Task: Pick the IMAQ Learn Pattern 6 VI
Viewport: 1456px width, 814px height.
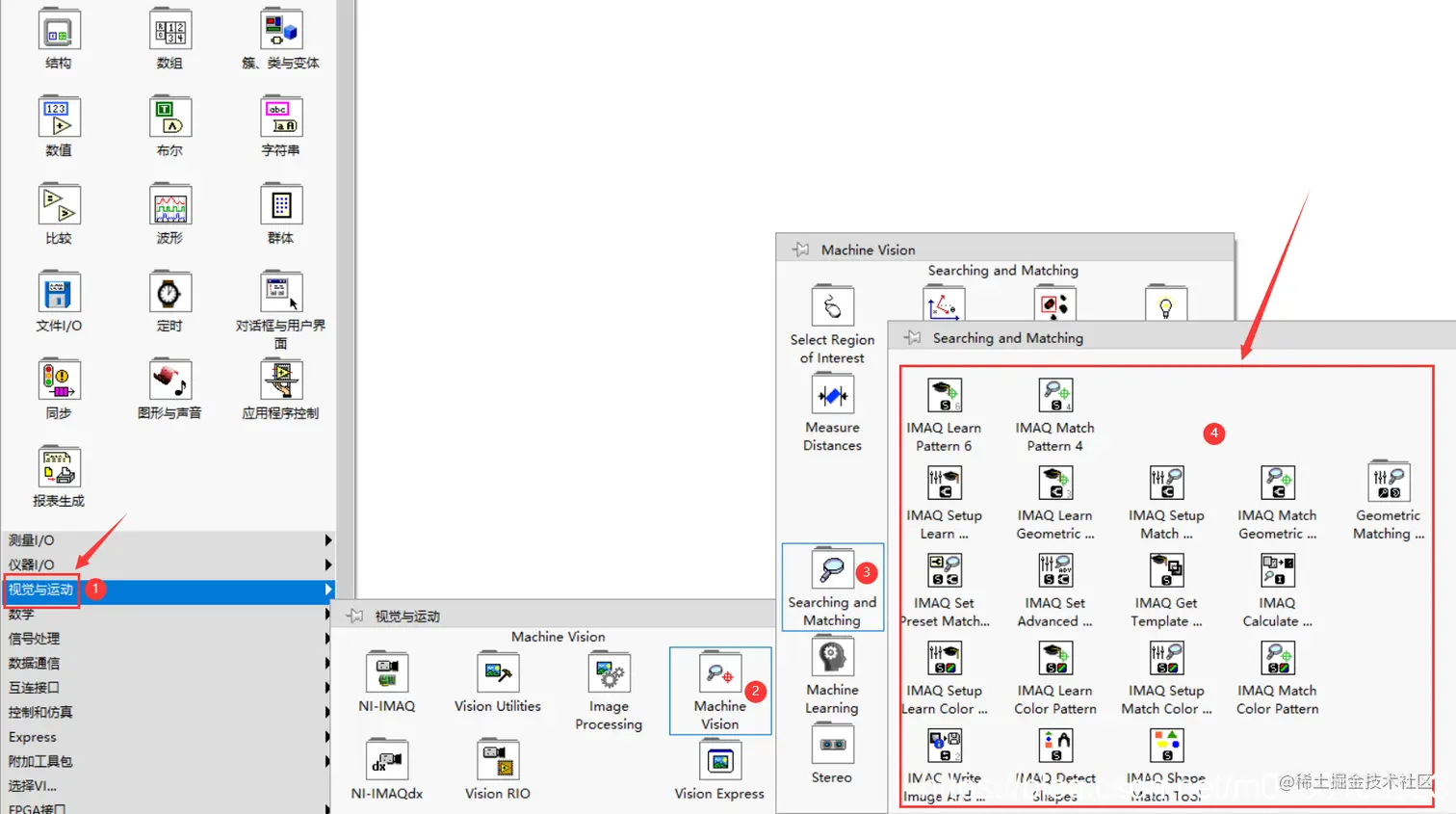Action: (944, 395)
